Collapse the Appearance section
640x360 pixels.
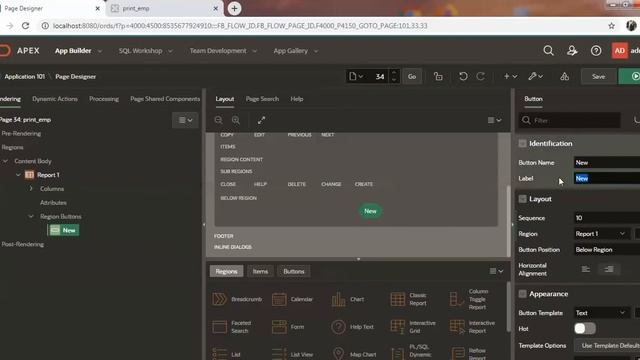[522, 294]
